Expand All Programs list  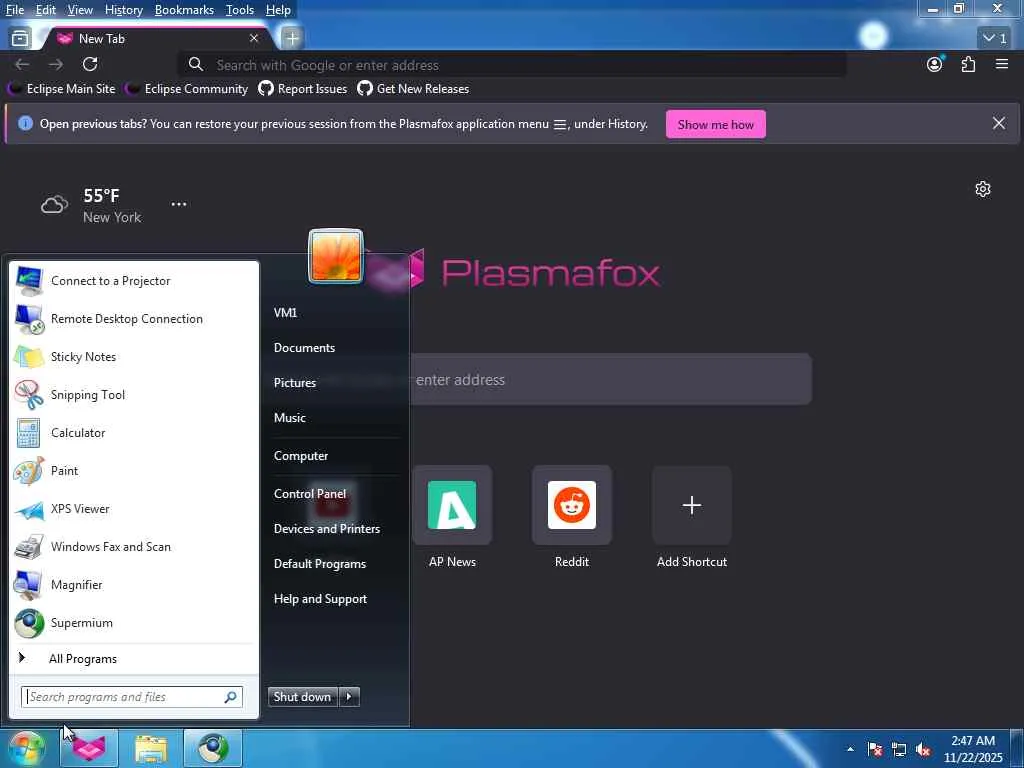click(134, 659)
